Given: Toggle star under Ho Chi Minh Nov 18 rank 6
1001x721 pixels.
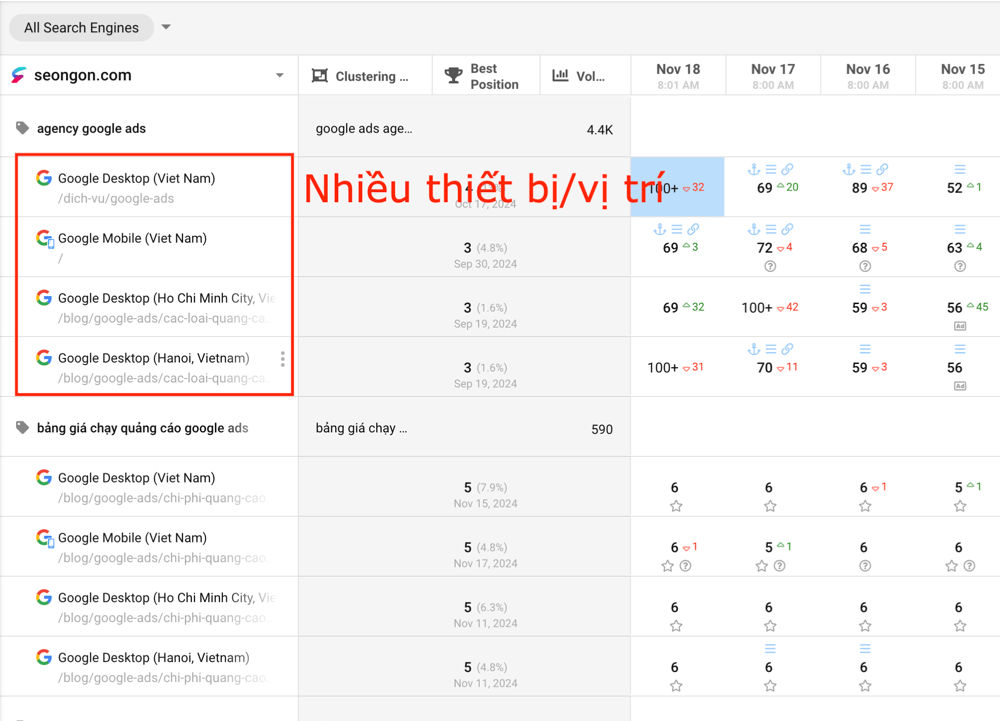Looking at the screenshot, I should coord(676,626).
